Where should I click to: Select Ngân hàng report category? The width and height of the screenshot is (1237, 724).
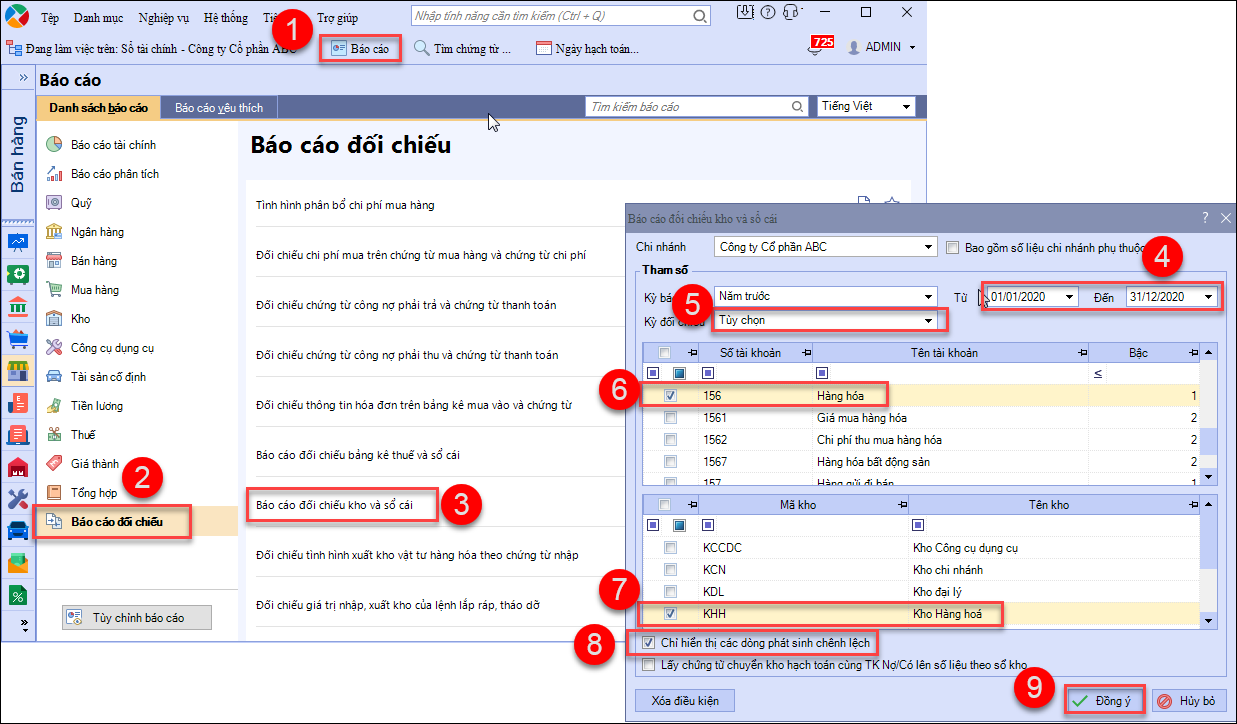[97, 232]
